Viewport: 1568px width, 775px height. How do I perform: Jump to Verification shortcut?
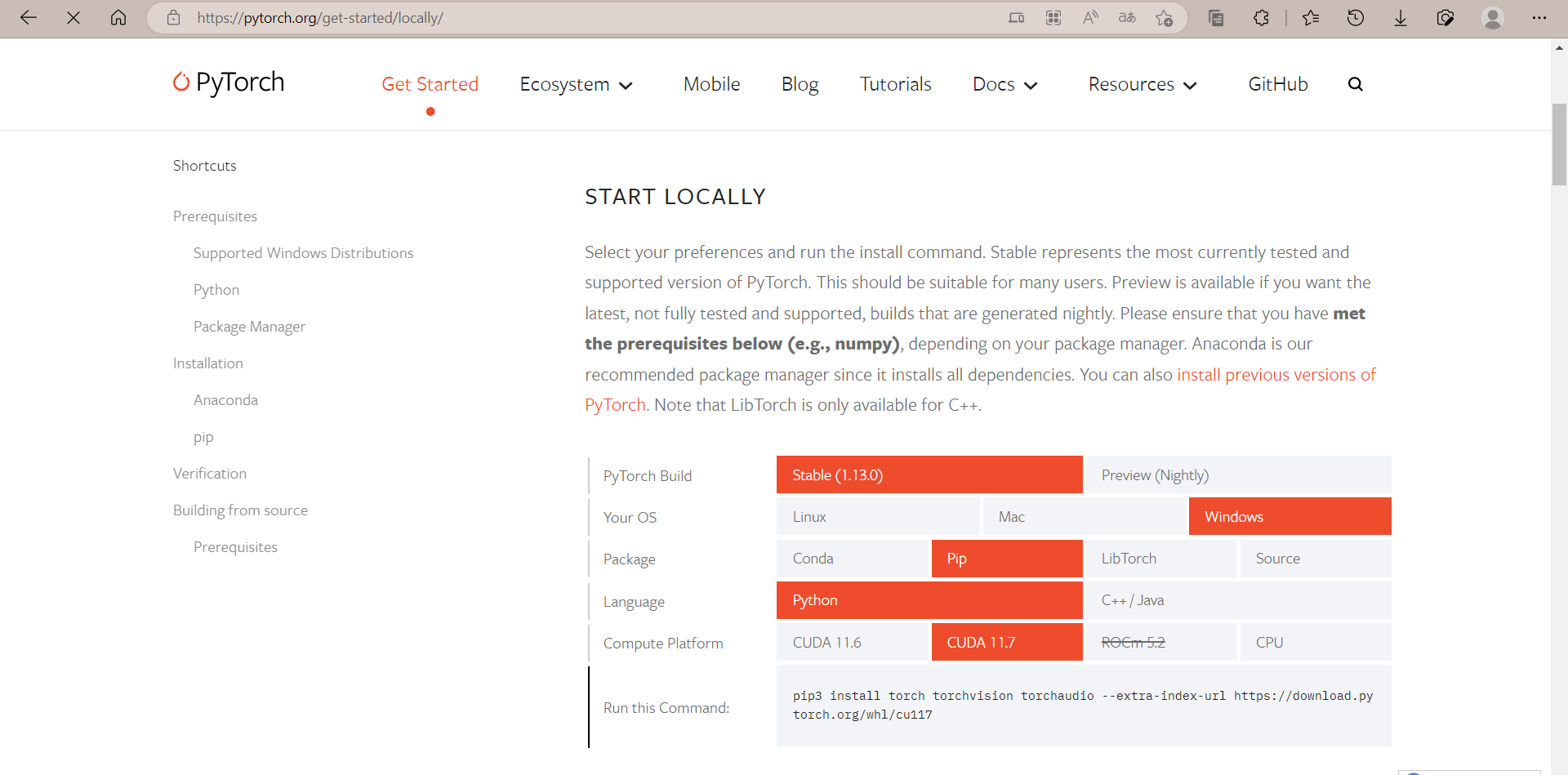[210, 474]
